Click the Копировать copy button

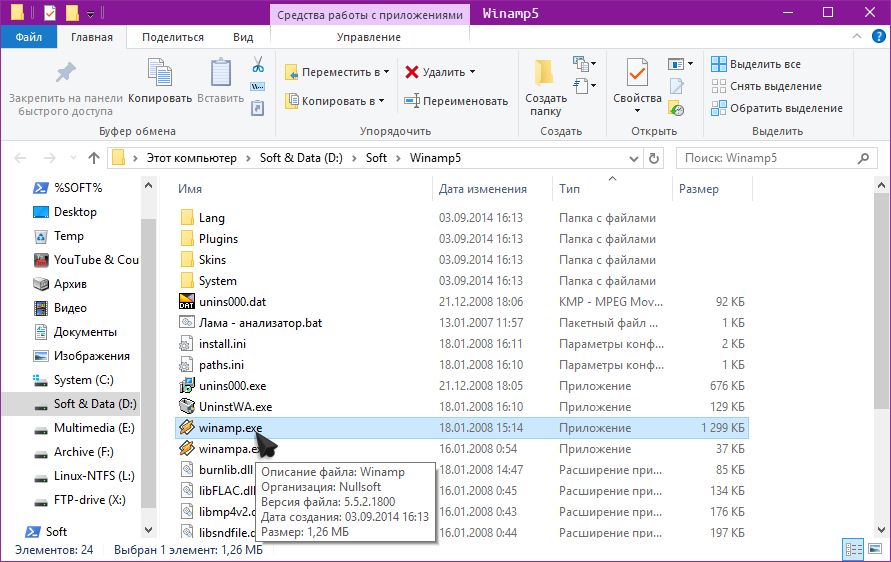pyautogui.click(x=160, y=81)
